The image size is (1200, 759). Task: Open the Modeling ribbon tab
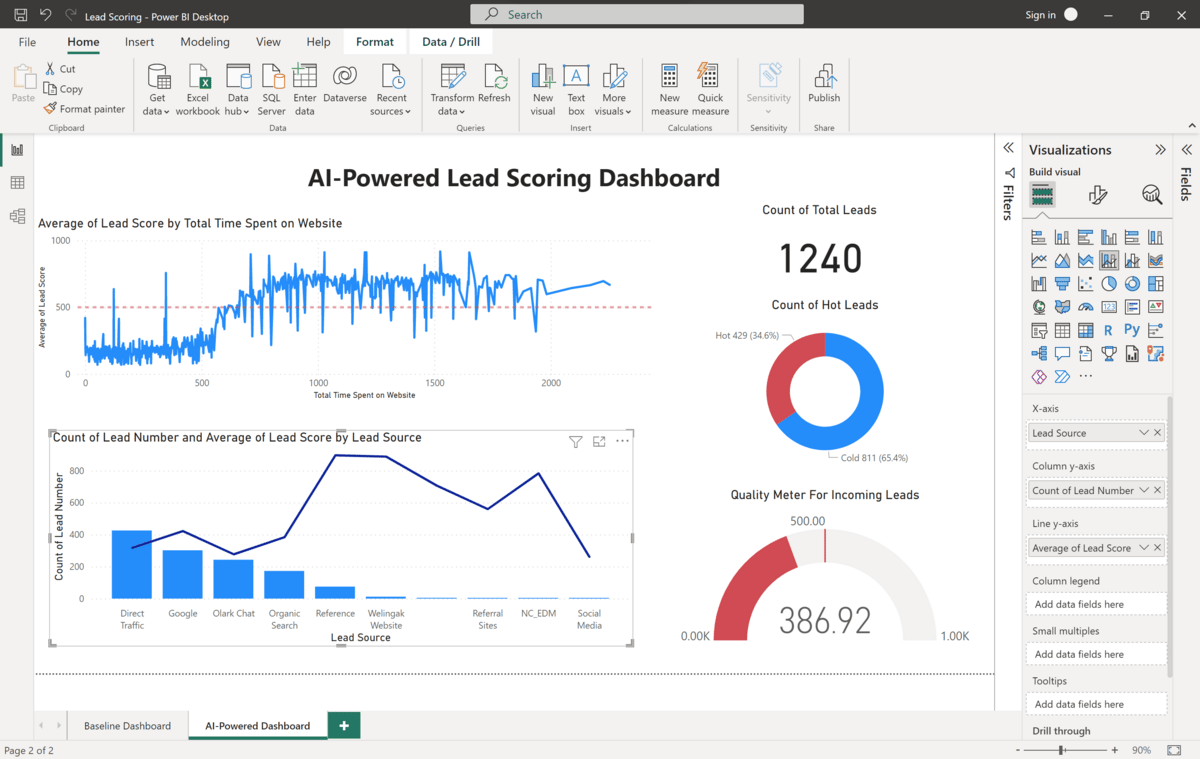tap(205, 42)
